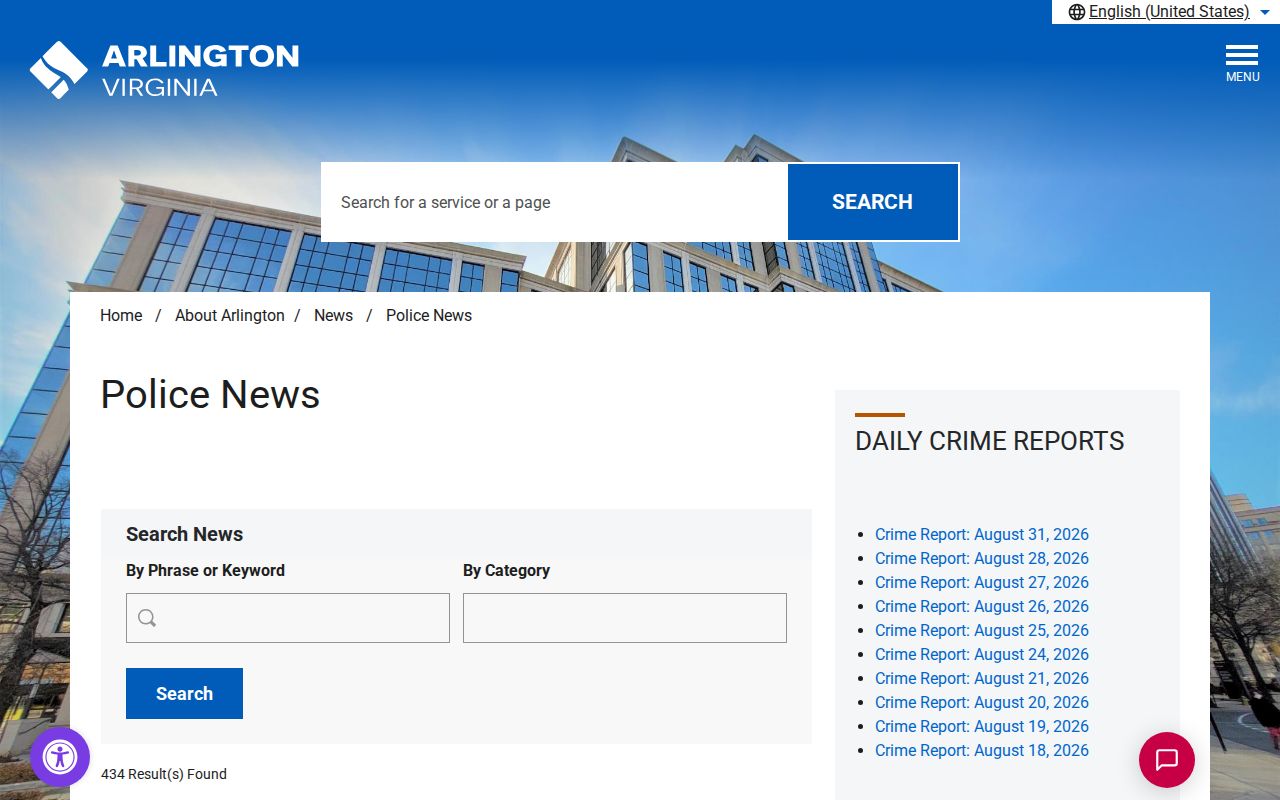Open Crime Report: August 25, 2026

(982, 630)
